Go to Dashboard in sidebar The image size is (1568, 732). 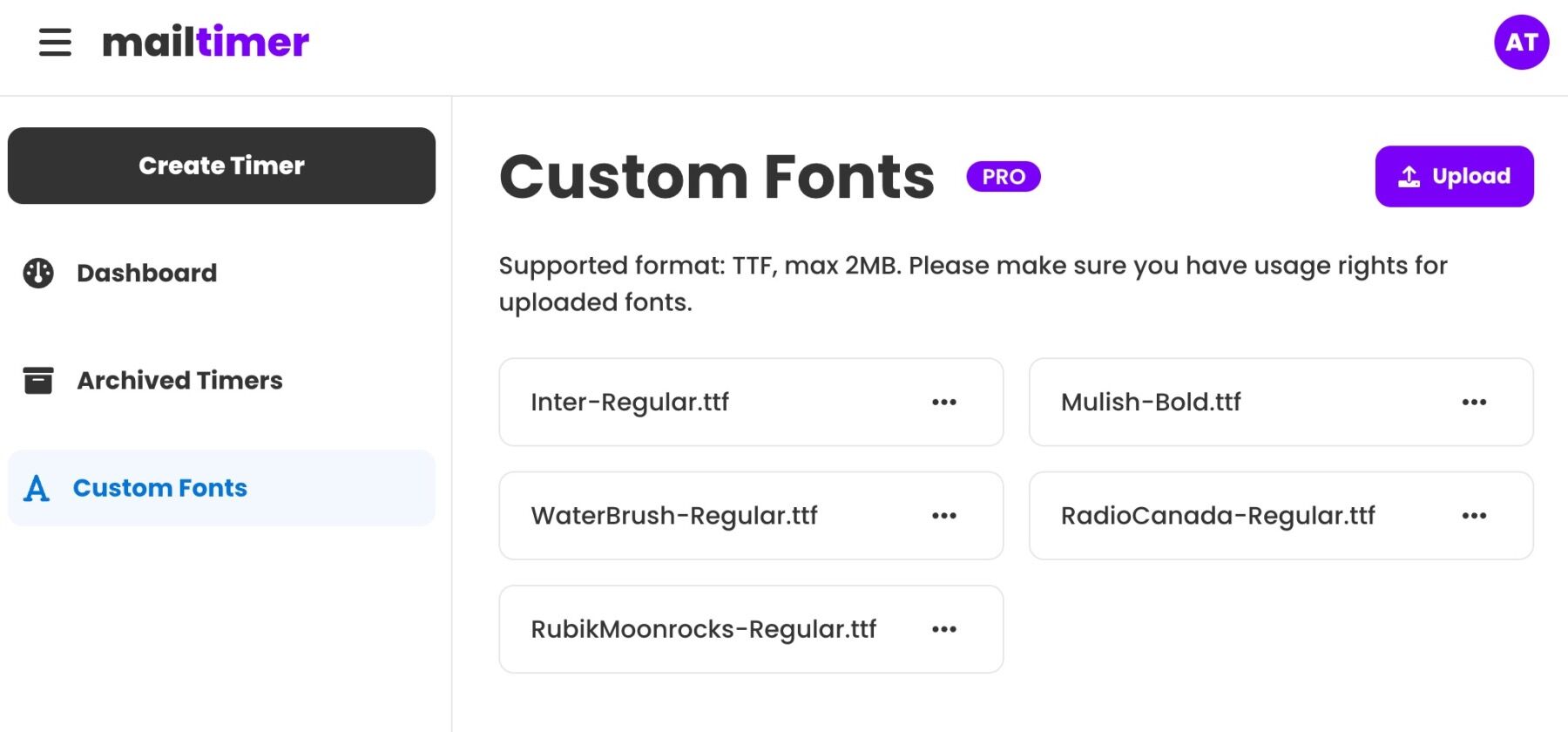pos(221,273)
